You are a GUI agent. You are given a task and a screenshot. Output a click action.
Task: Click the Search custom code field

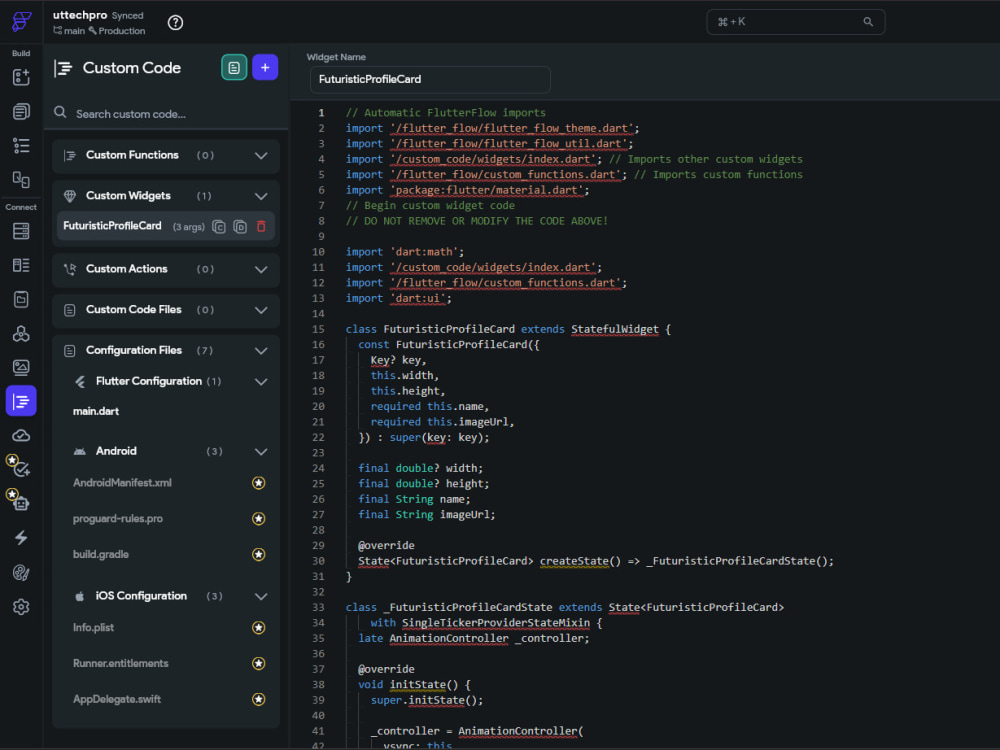166,114
